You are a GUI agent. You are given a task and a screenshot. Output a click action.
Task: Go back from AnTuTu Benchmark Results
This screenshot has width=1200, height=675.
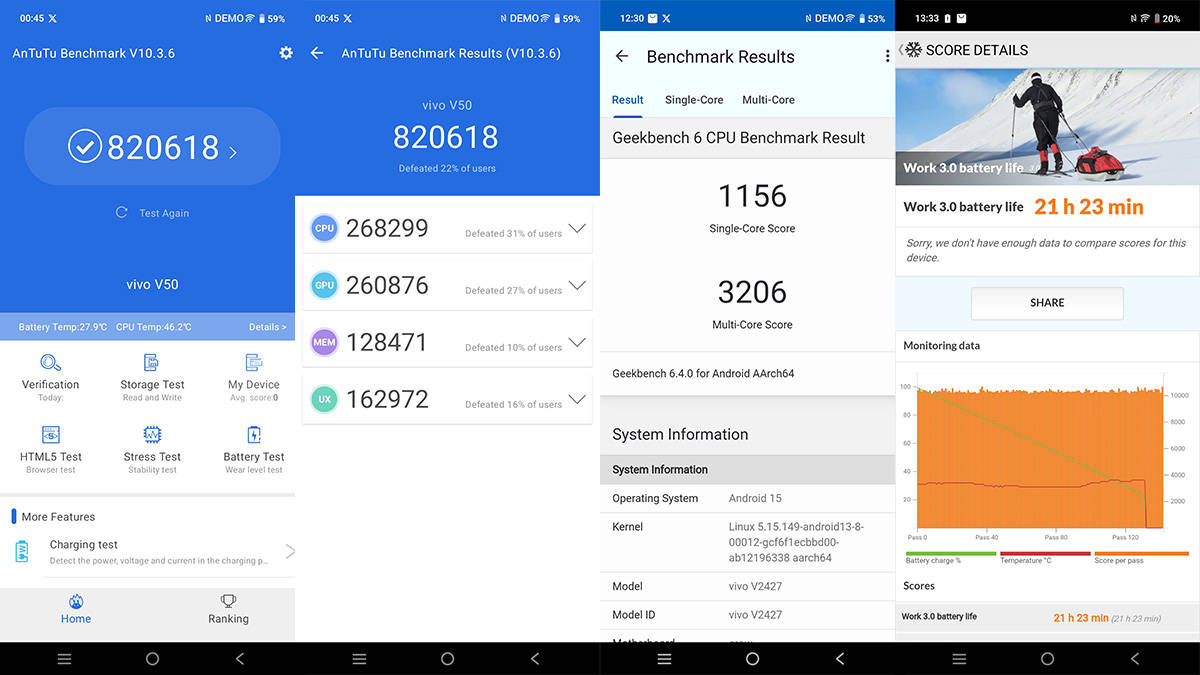(x=317, y=53)
